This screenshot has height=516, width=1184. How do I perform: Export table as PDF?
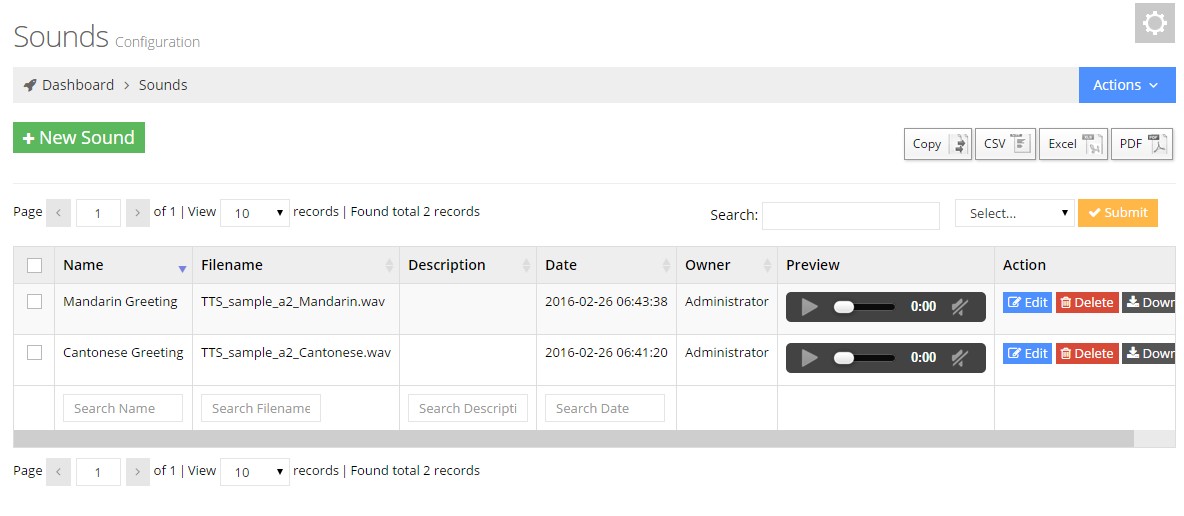pos(1141,144)
